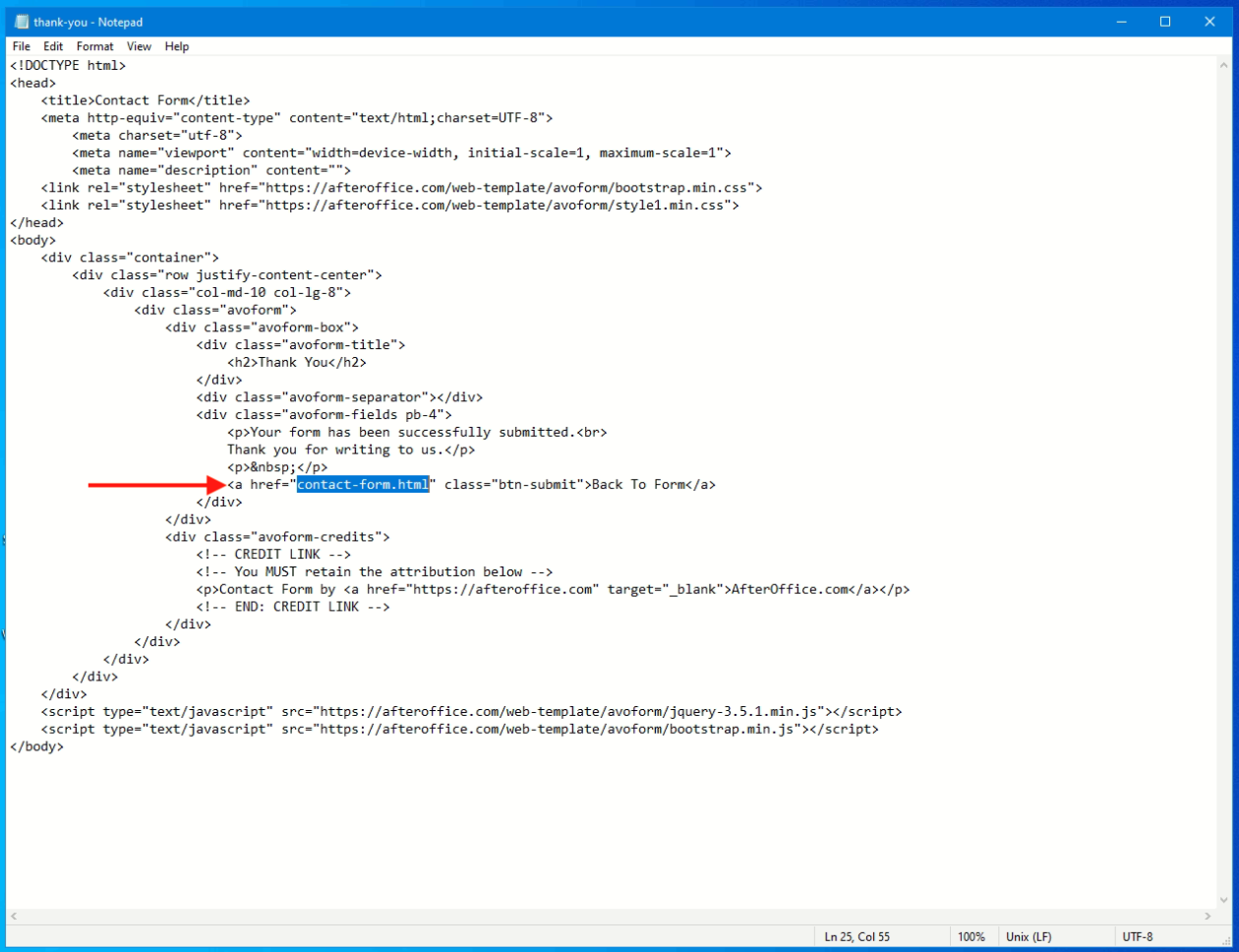Open the View menu

(x=139, y=46)
